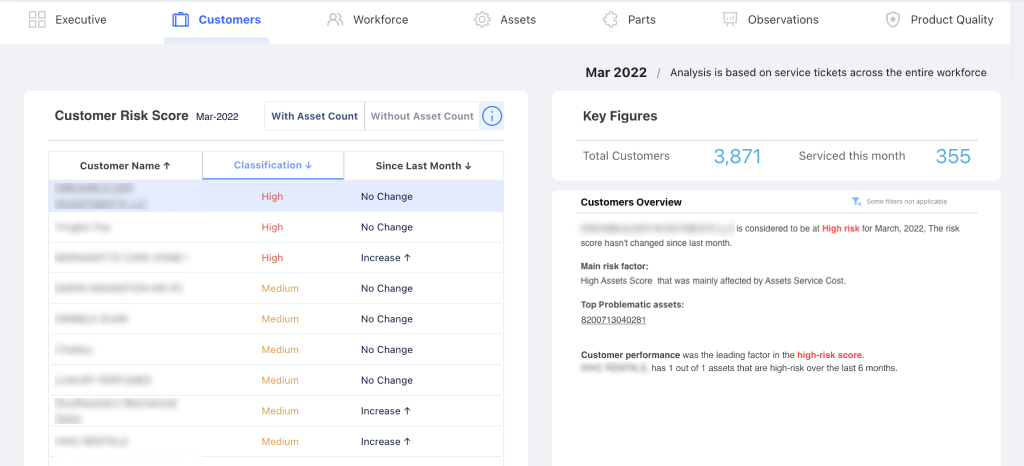
Task: Click the Parts puzzle piece icon
Action: 610,19
